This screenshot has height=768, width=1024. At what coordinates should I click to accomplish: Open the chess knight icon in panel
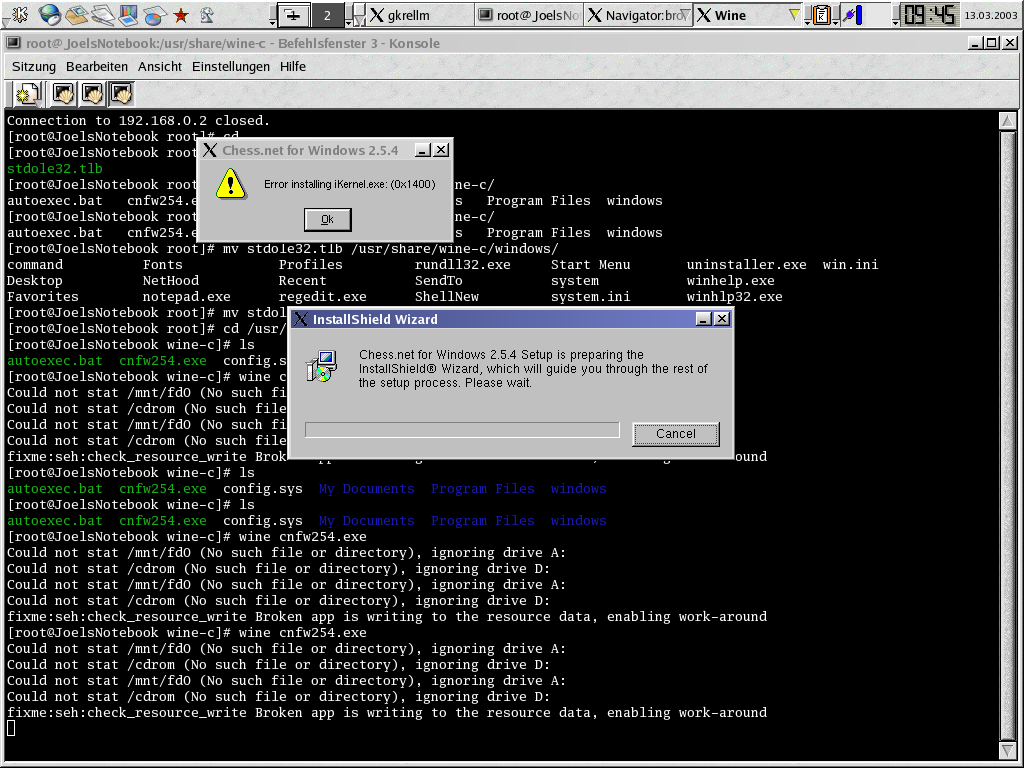point(207,15)
